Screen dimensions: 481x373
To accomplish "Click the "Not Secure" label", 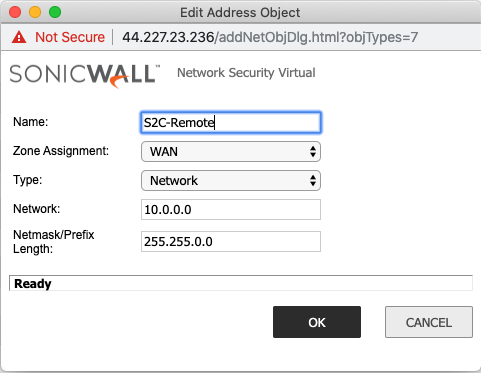I will (x=70, y=37).
